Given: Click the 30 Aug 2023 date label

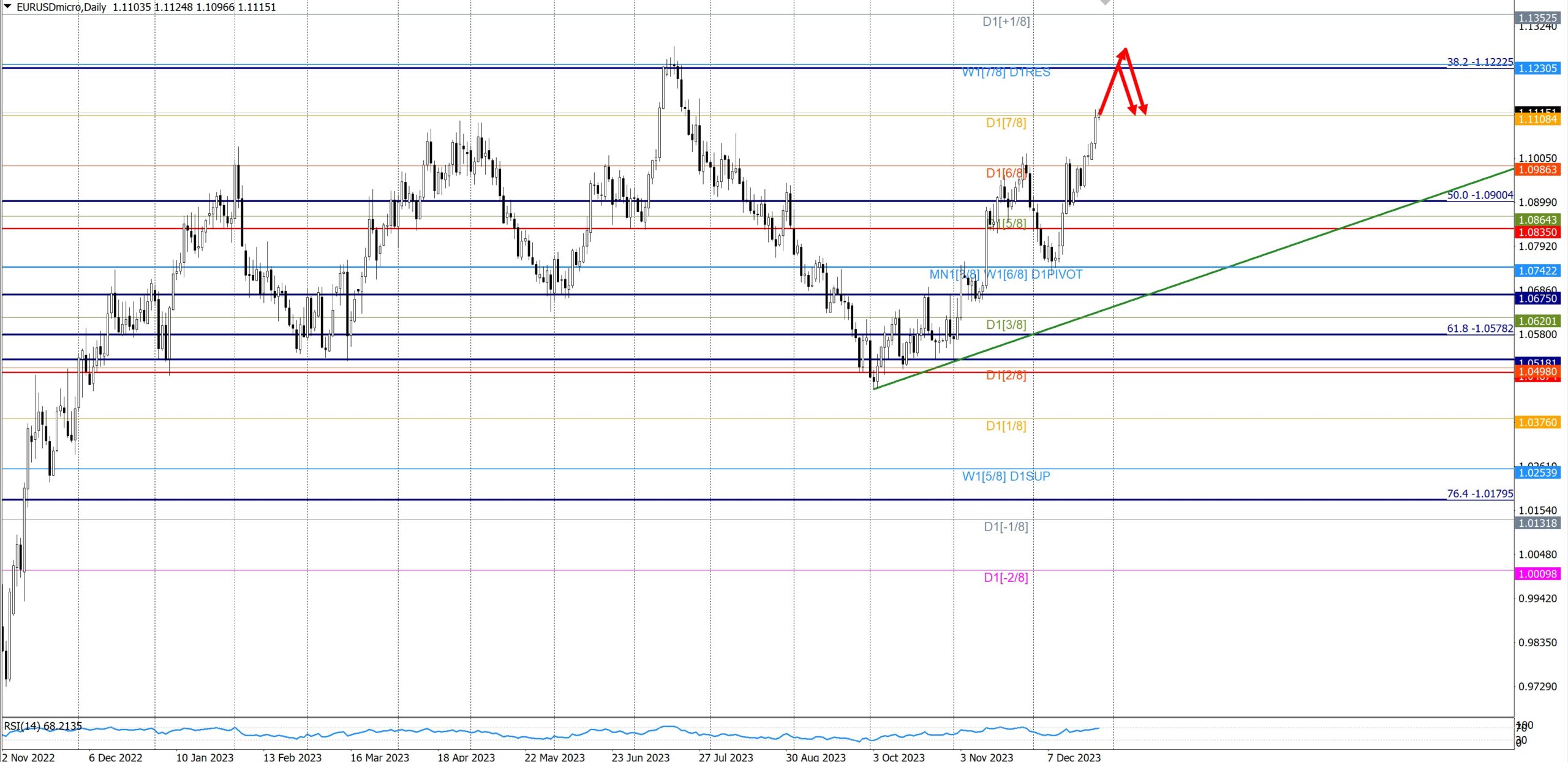Looking at the screenshot, I should tap(816, 757).
